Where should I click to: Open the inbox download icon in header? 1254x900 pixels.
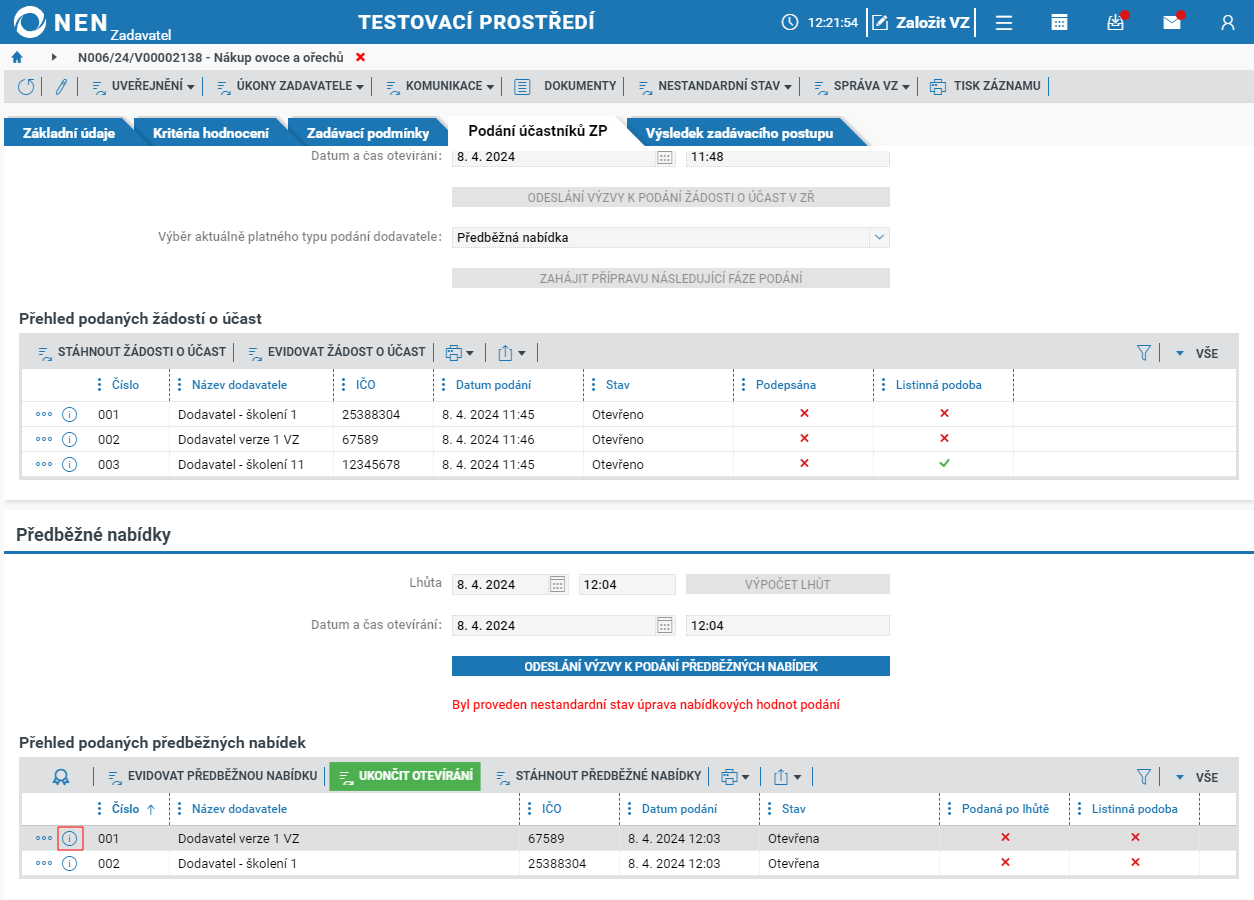click(1116, 22)
